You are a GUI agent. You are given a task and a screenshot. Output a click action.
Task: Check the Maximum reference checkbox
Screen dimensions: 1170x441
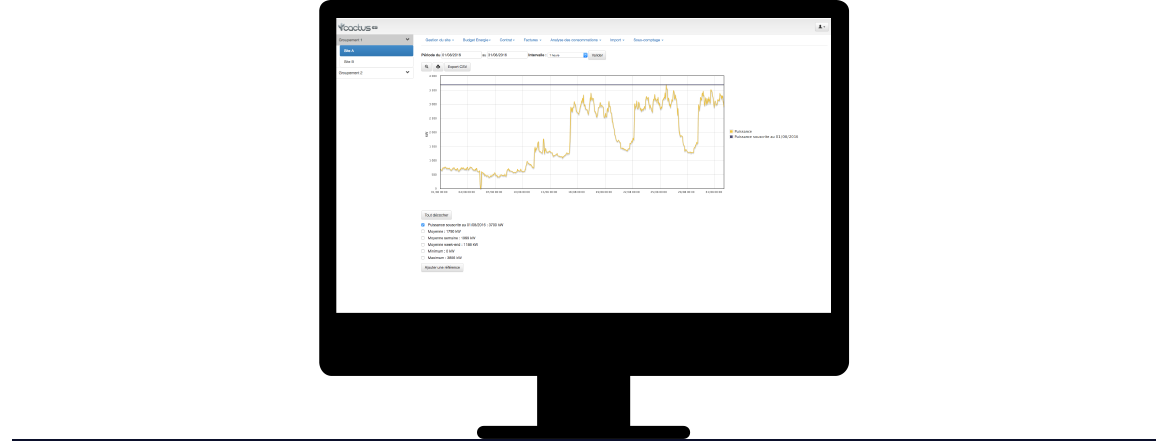click(x=423, y=258)
